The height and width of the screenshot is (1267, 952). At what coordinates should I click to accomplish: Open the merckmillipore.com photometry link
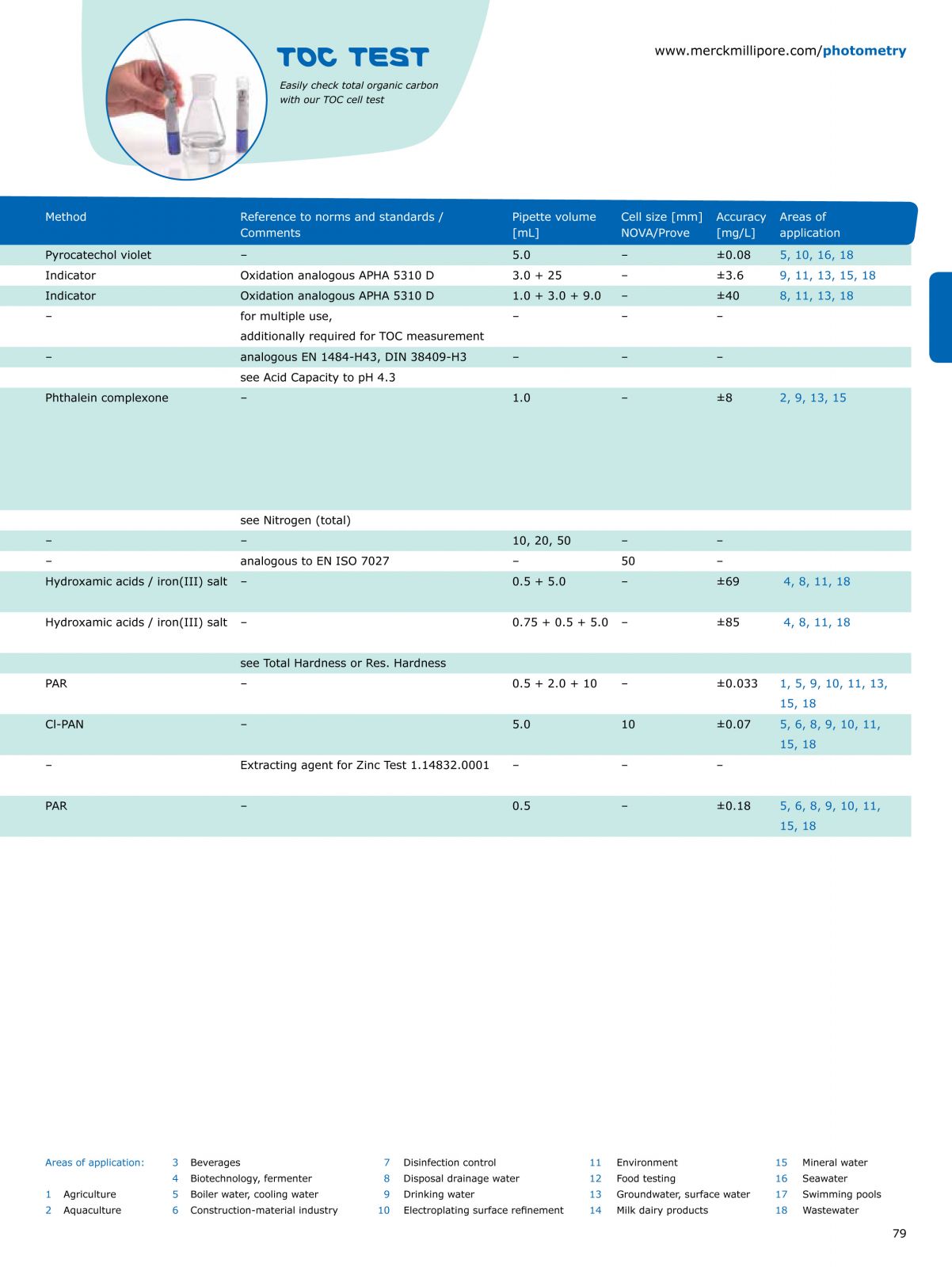(x=779, y=51)
